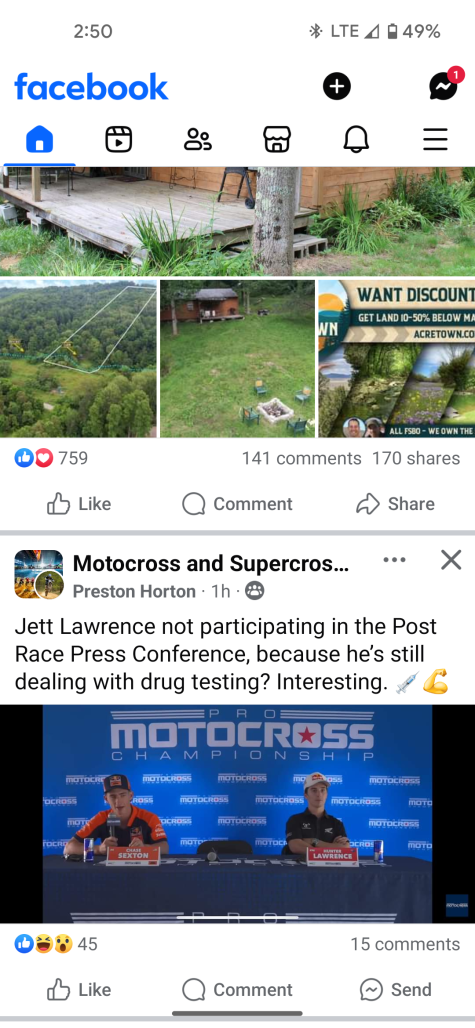The image size is (475, 1028).
Task: Open three-dot options on Motocross post
Action: click(x=394, y=560)
